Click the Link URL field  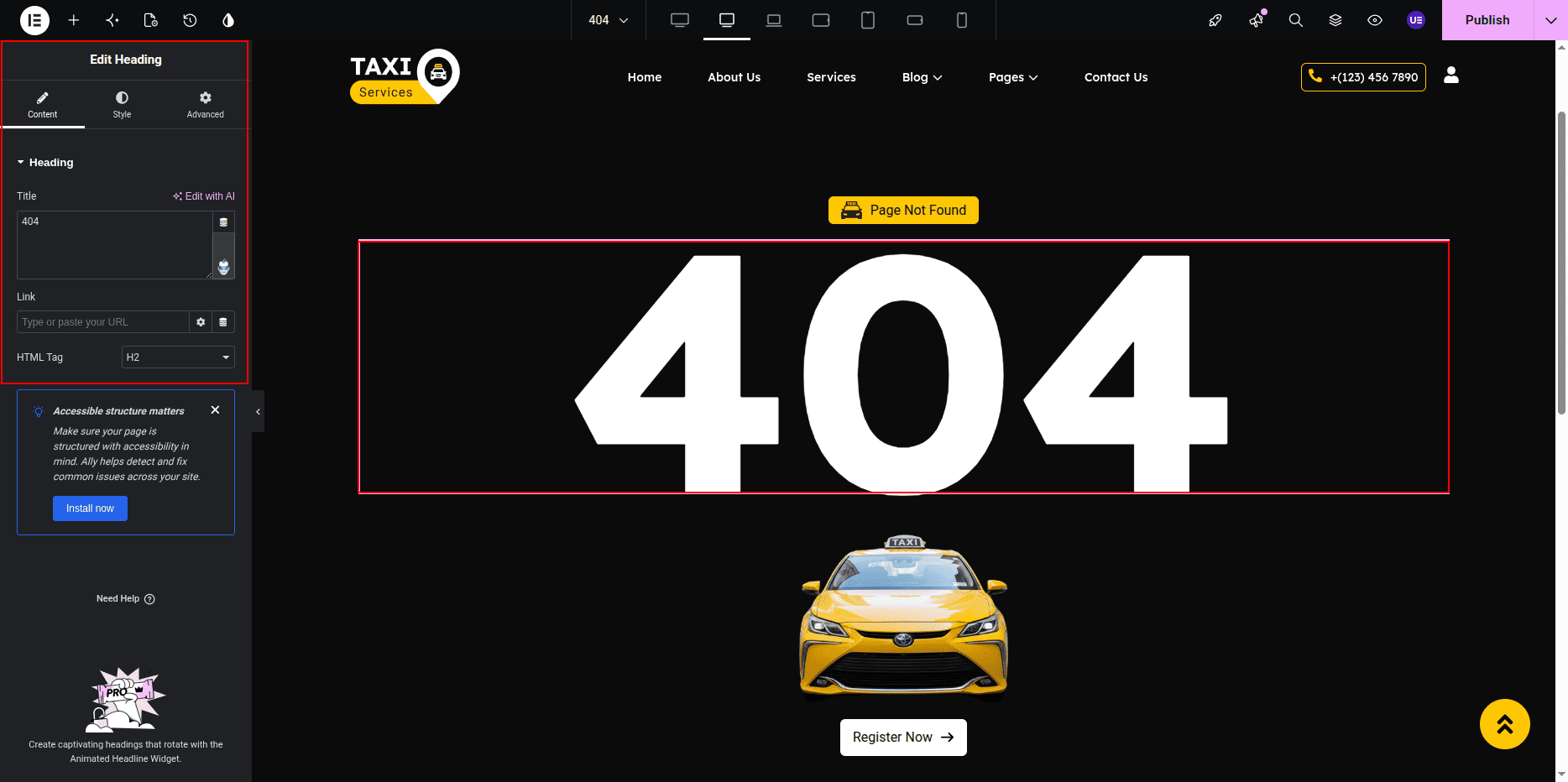[x=103, y=322]
